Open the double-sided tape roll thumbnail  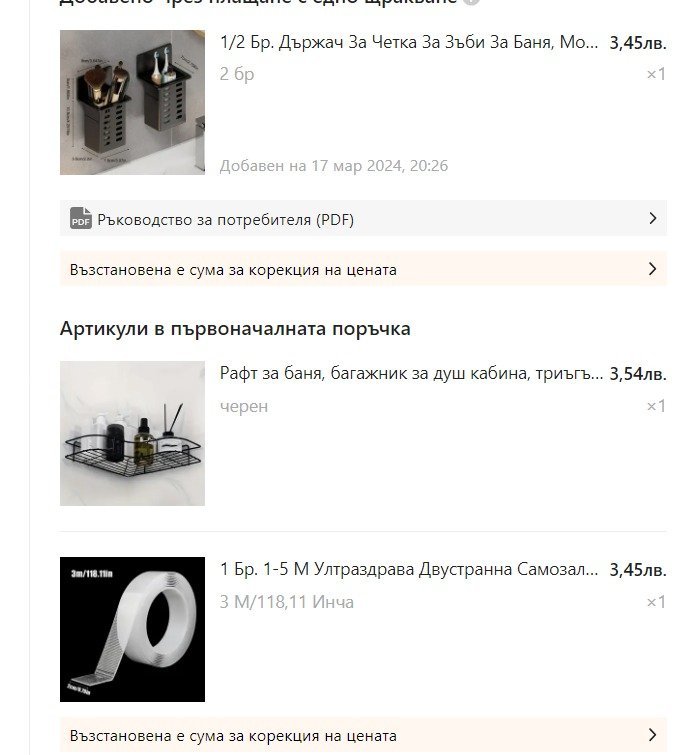click(132, 629)
